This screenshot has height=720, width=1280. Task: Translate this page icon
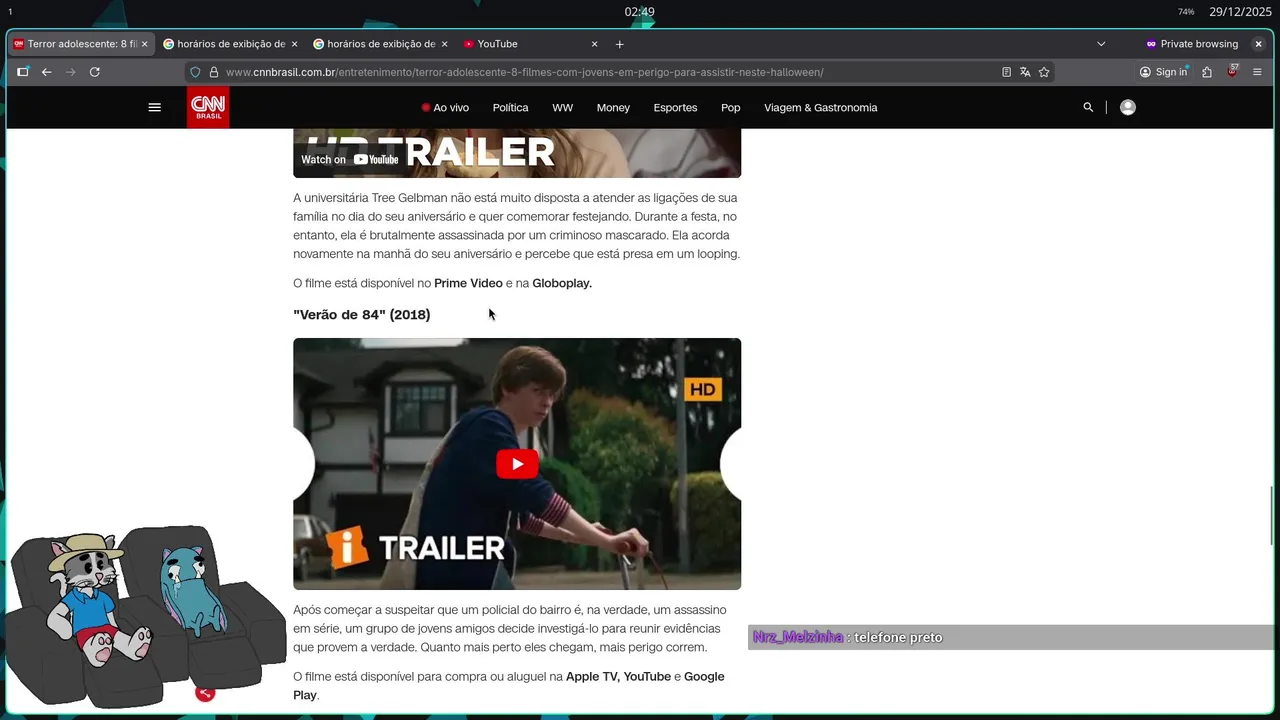1025,72
